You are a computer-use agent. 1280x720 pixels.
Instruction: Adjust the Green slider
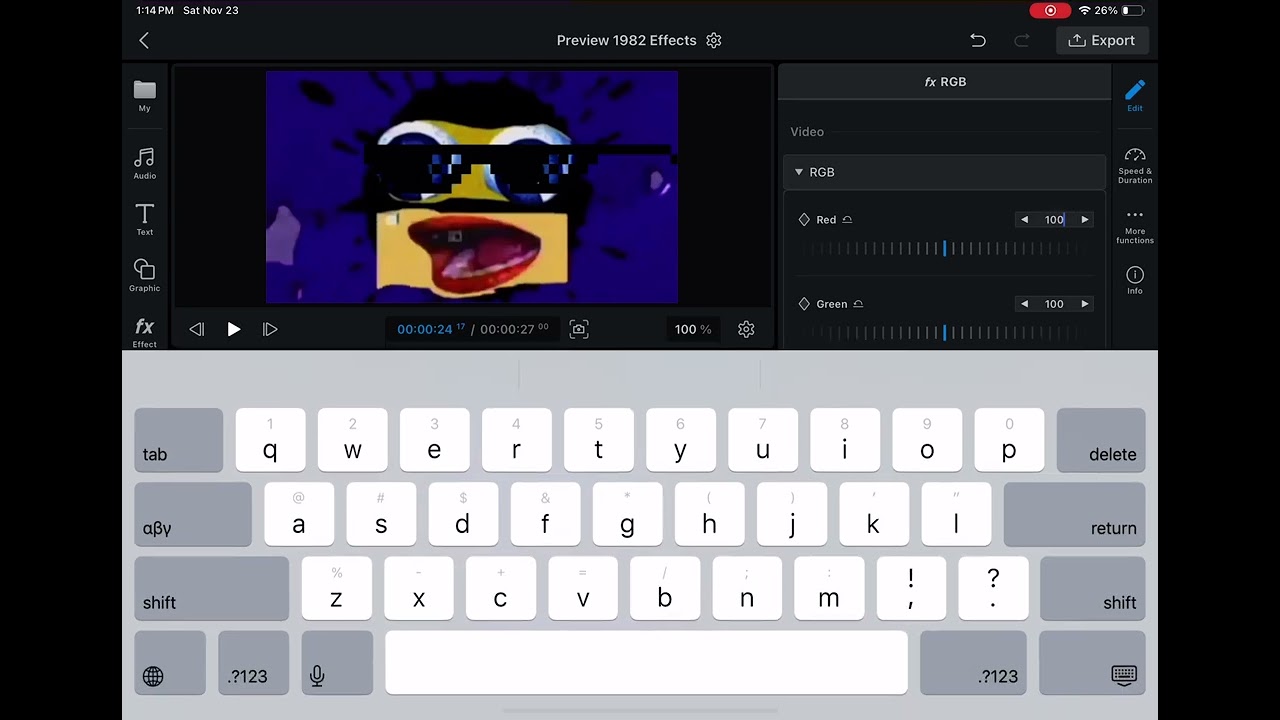pos(944,332)
